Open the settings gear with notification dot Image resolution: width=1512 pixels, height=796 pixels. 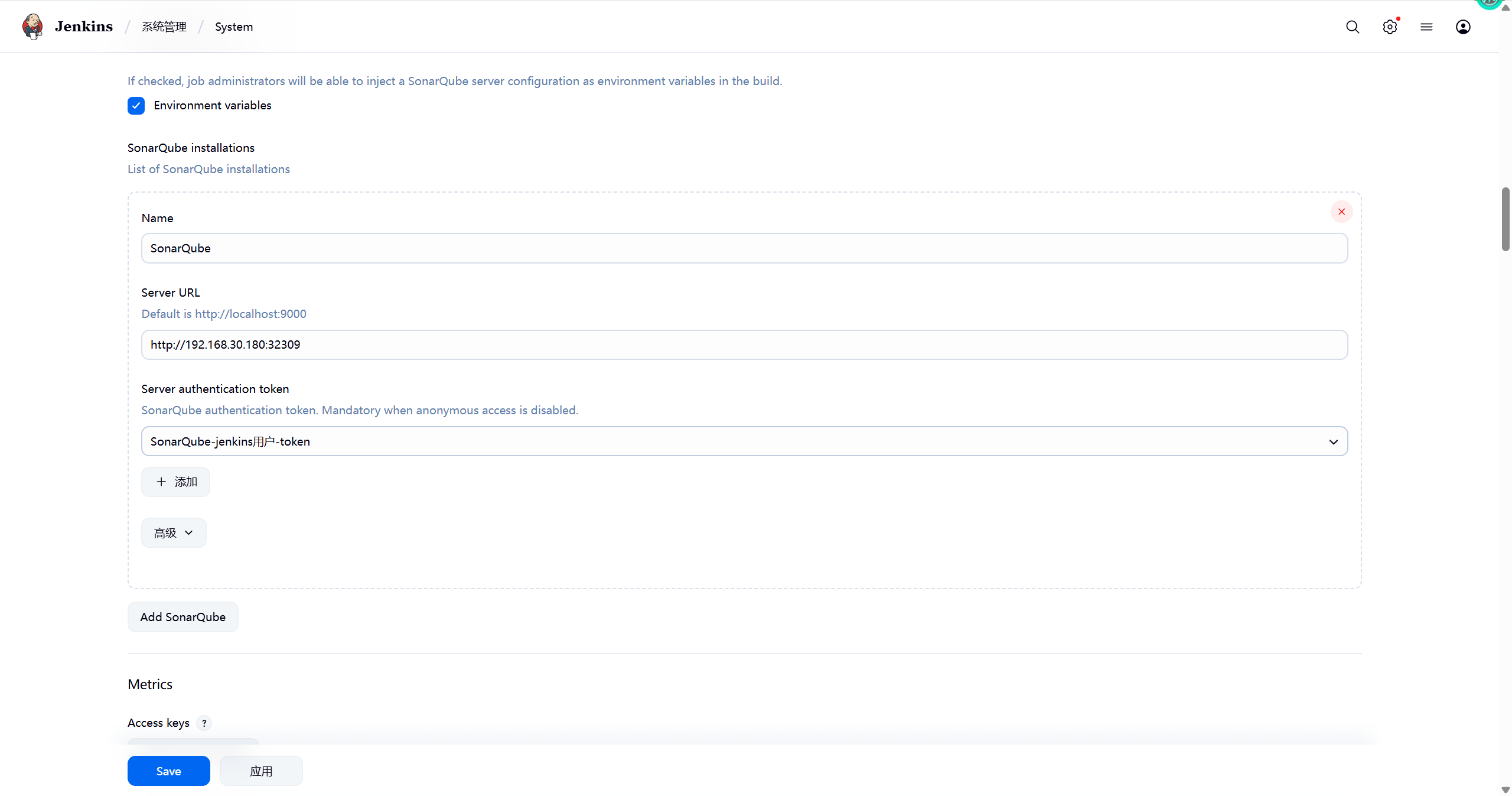pyautogui.click(x=1390, y=27)
